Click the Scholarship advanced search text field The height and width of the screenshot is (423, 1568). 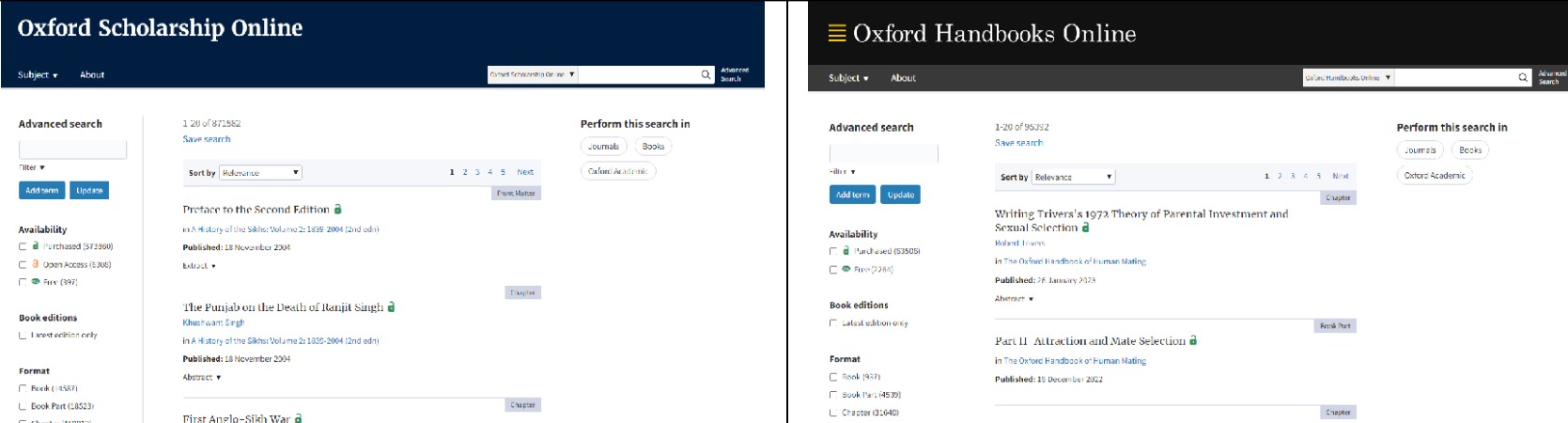[x=72, y=149]
